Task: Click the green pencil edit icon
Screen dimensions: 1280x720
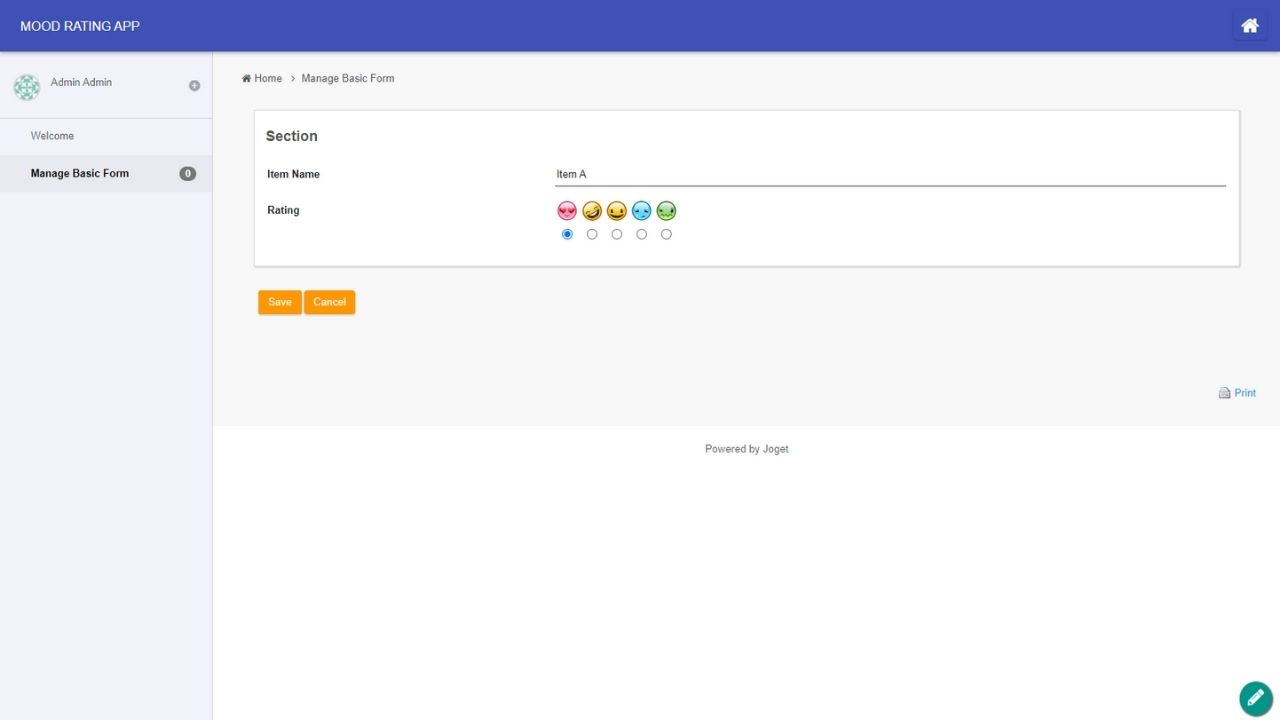Action: 1256,698
